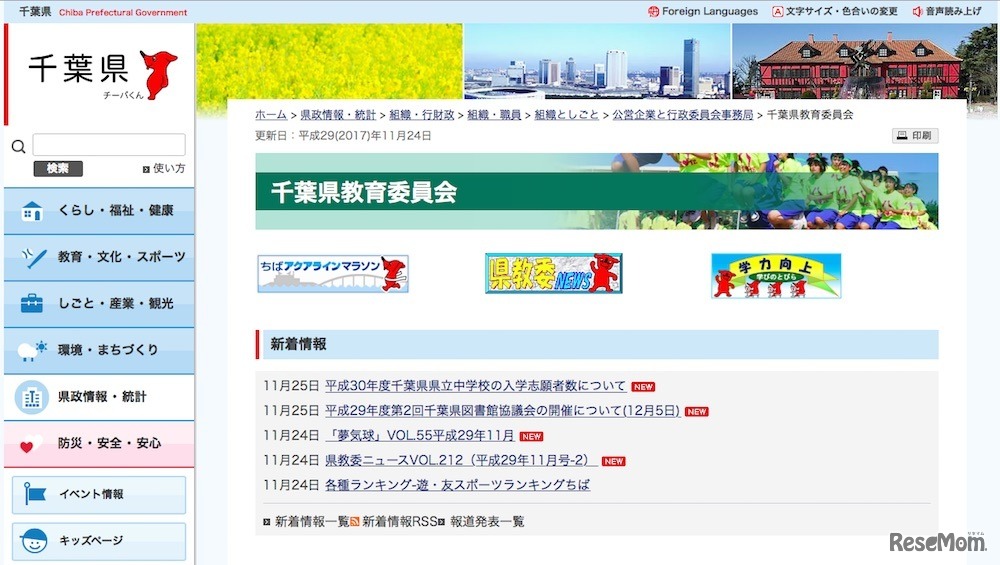1000x565 pixels.
Task: Click the speaker icon for 音声読み上げ
Action: coord(917,11)
